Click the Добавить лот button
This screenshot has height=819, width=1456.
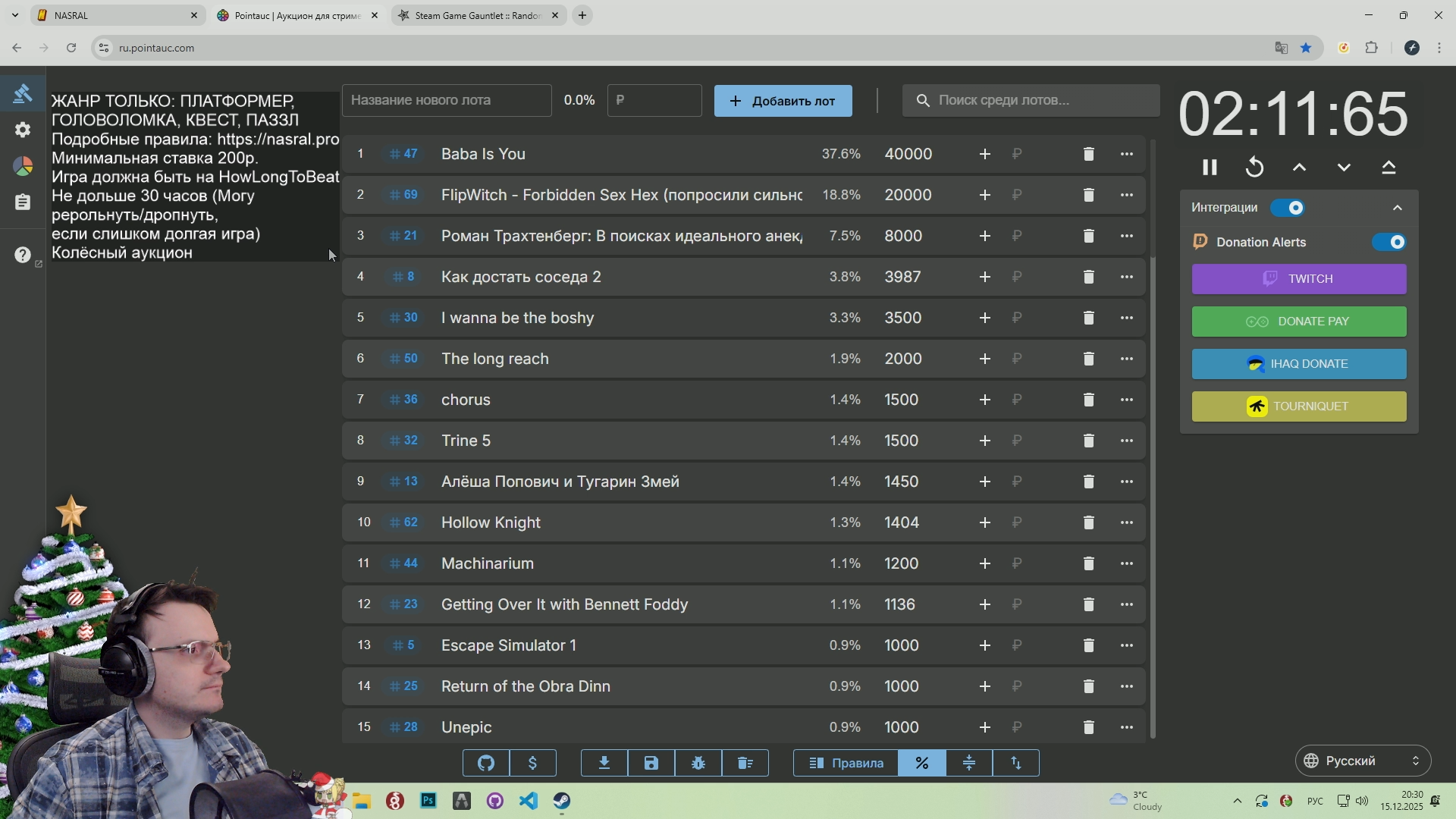[x=783, y=101]
